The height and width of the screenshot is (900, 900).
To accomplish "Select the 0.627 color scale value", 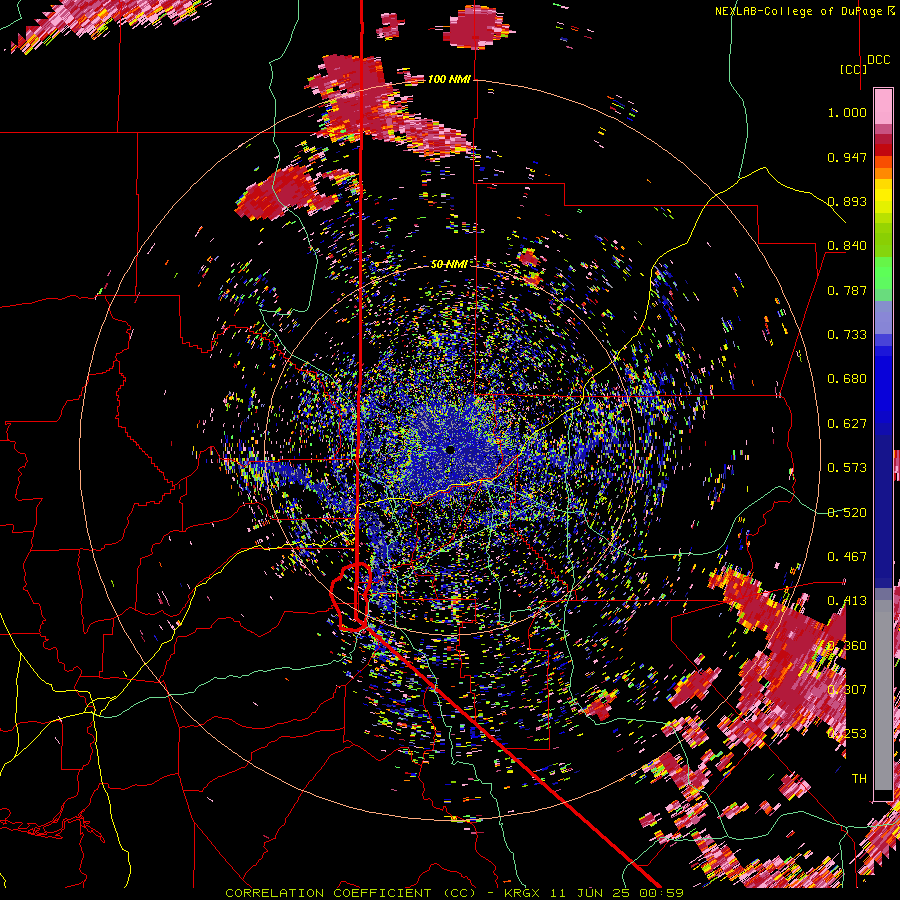I will tap(847, 424).
